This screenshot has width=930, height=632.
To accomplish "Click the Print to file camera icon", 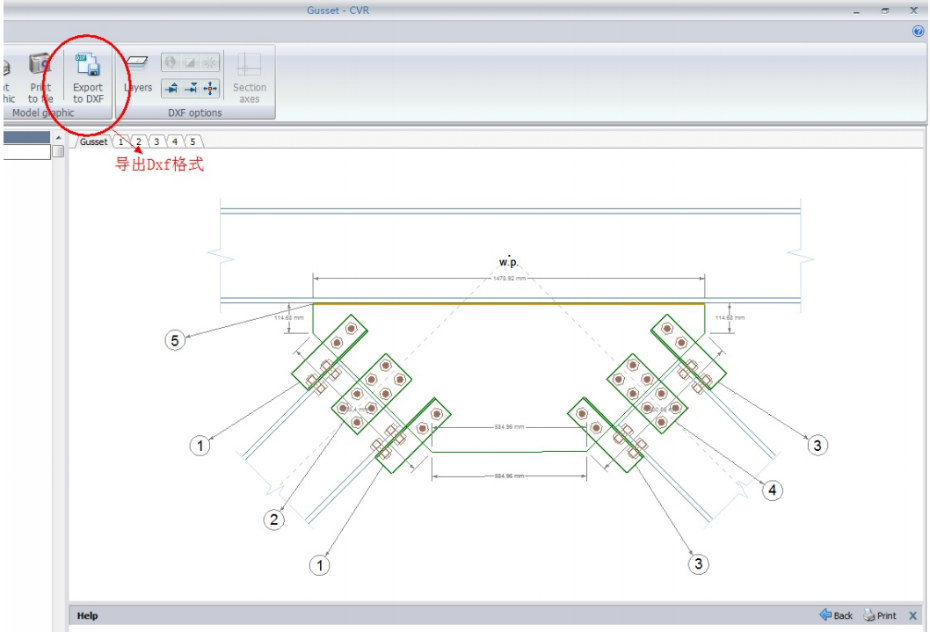I will click(40, 65).
